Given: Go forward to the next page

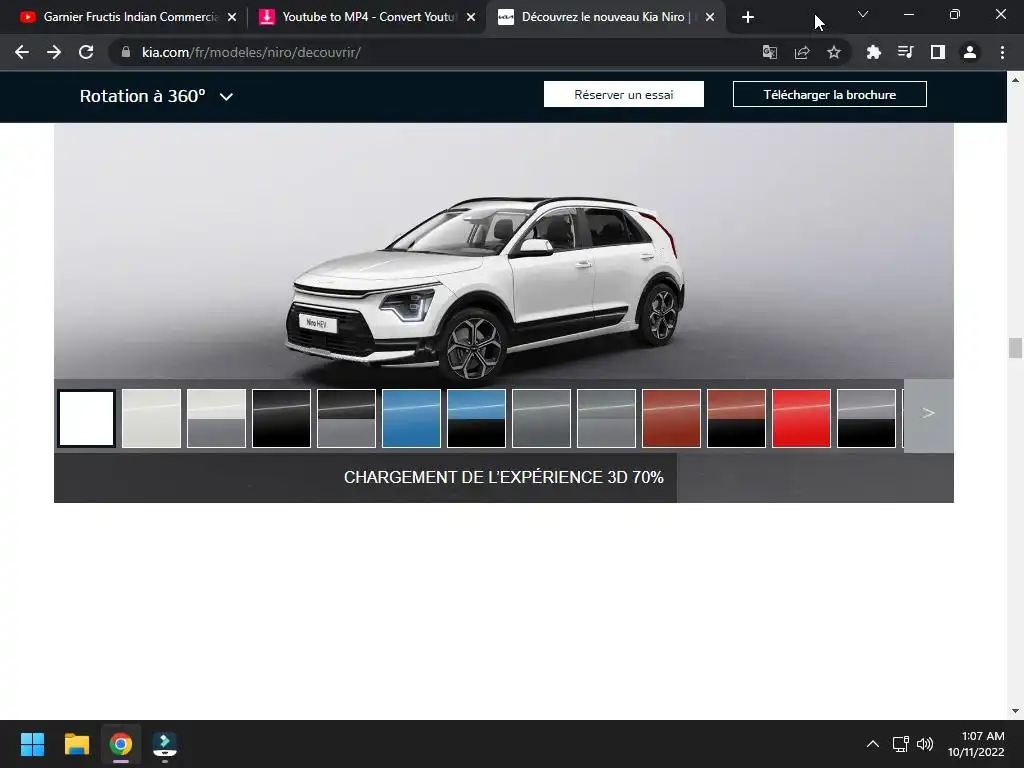Looking at the screenshot, I should [x=54, y=52].
